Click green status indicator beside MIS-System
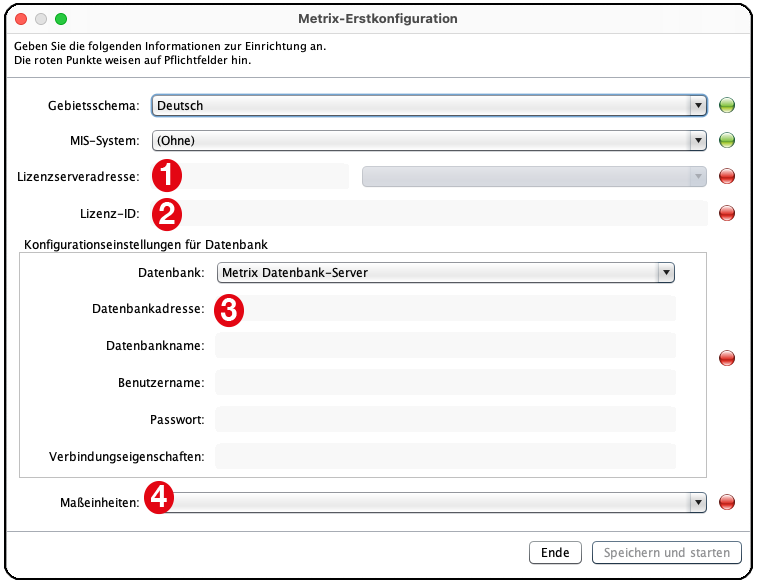The image size is (759, 587). coord(727,140)
